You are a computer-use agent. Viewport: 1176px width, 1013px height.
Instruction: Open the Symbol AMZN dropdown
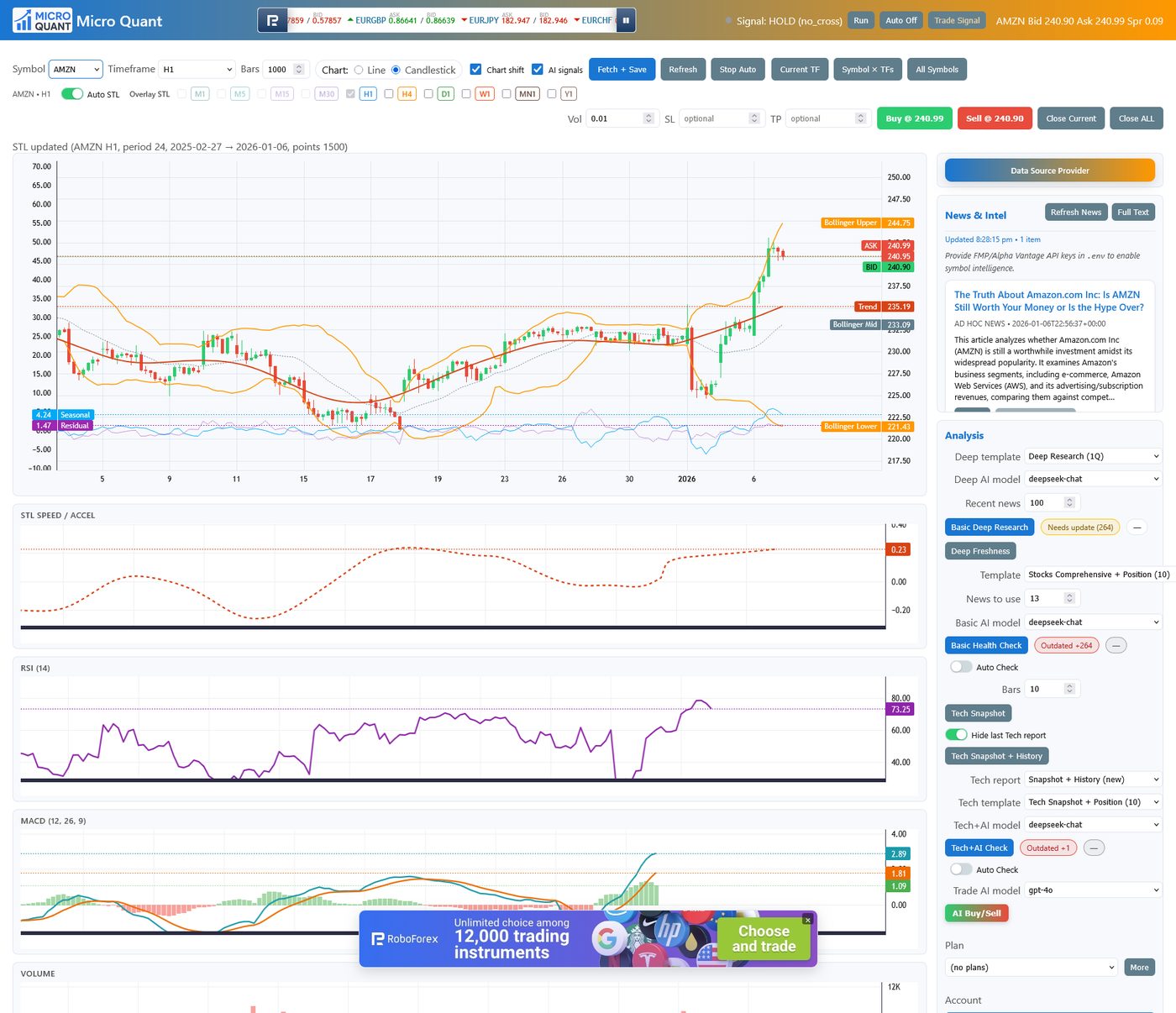tap(76, 69)
